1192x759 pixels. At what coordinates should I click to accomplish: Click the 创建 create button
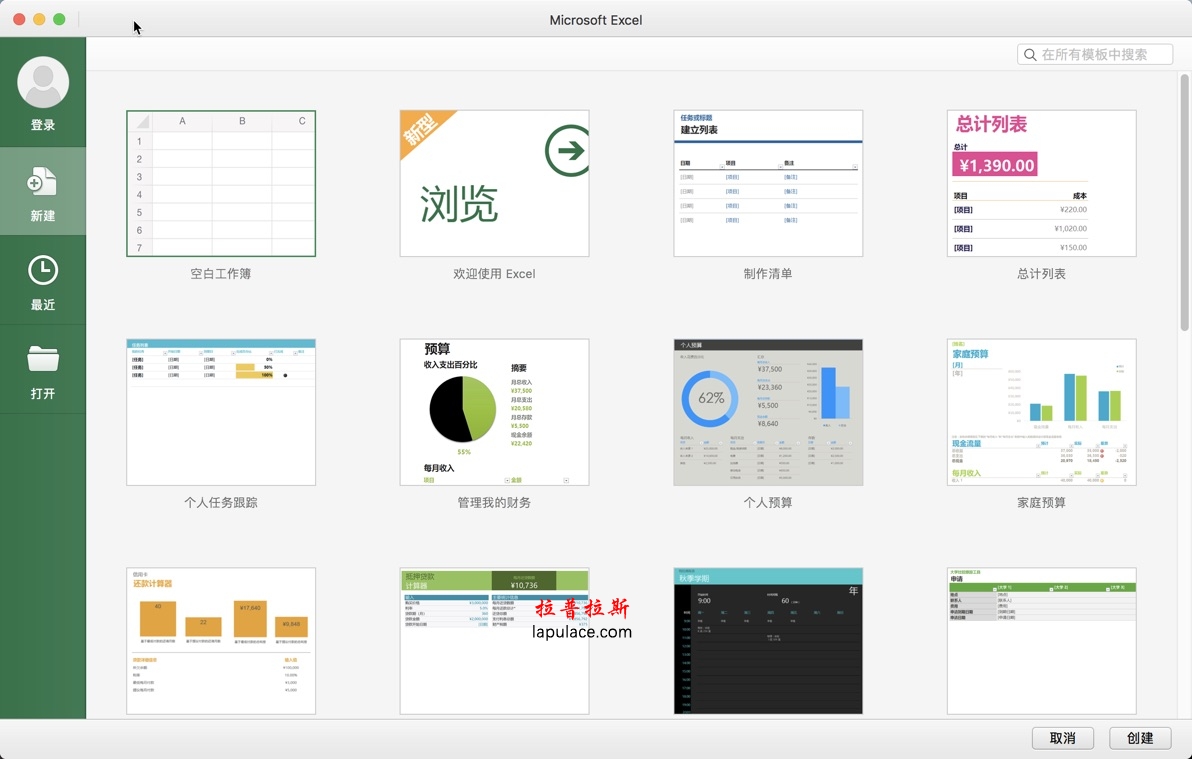(1139, 738)
